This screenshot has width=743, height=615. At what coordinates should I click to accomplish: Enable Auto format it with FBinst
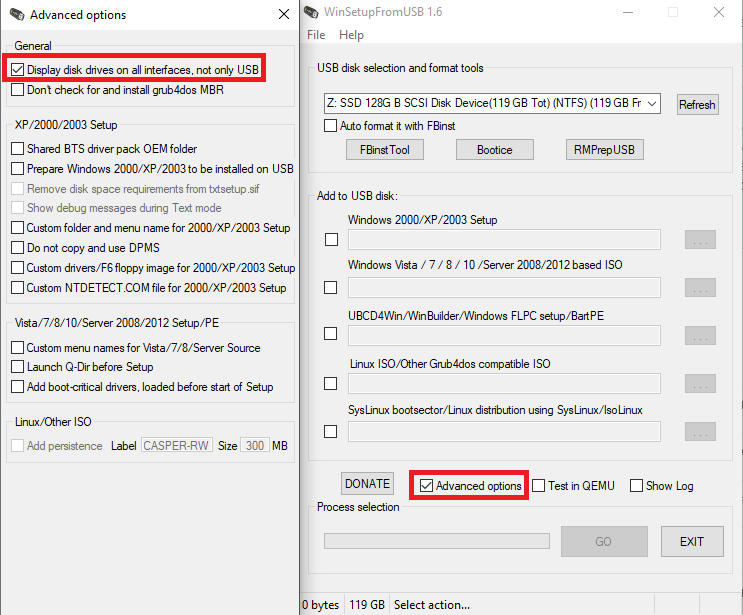tap(330, 126)
